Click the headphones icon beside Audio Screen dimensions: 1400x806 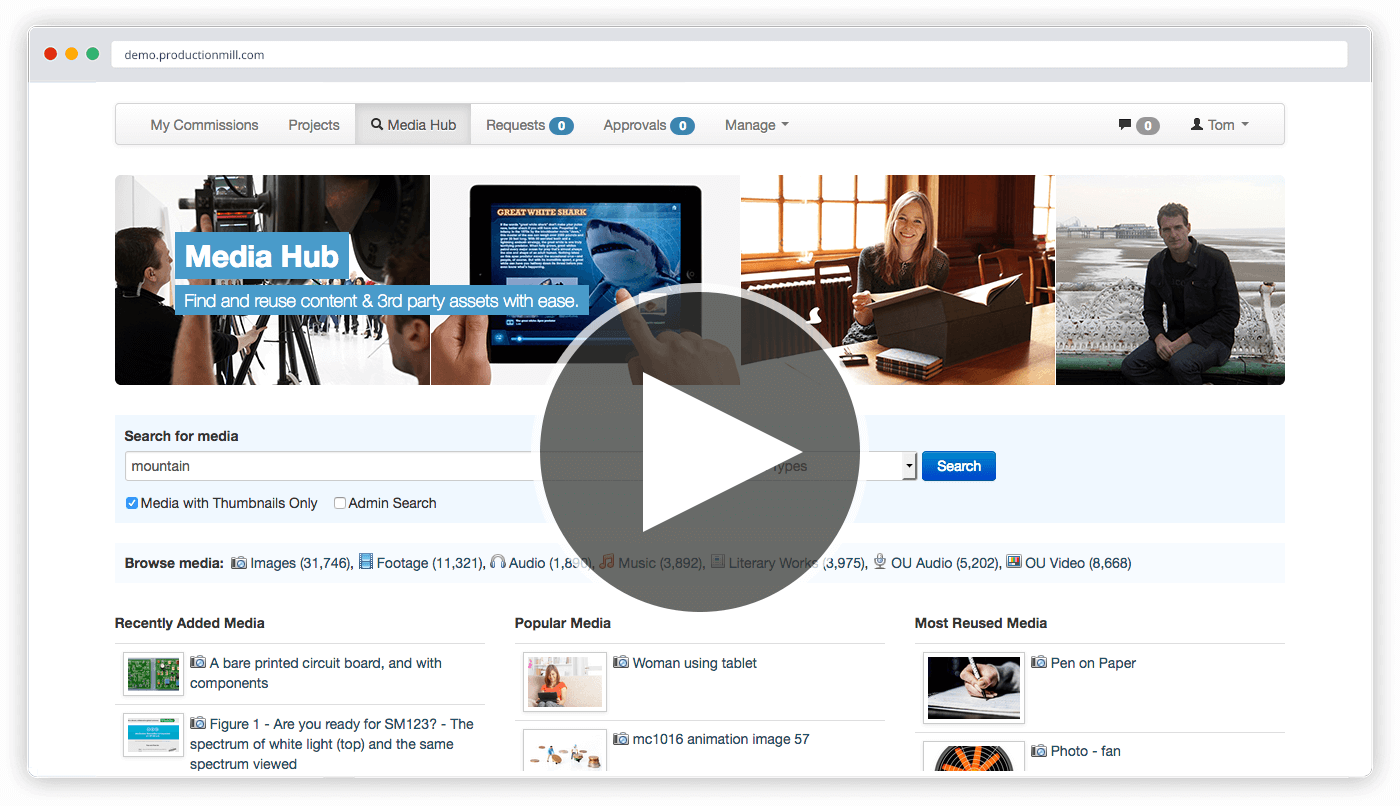tap(497, 563)
